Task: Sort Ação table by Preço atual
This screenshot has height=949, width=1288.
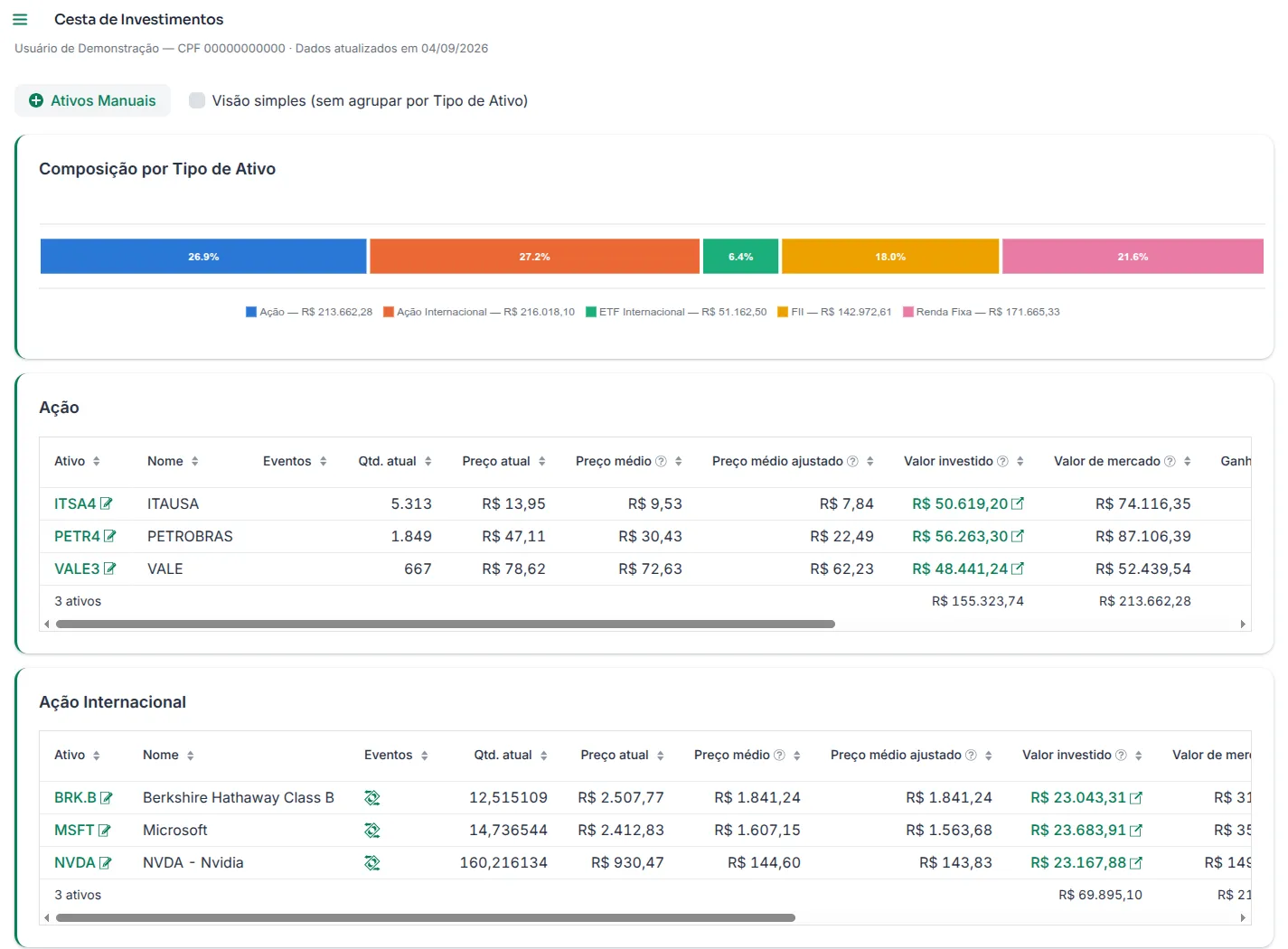Action: (x=542, y=461)
